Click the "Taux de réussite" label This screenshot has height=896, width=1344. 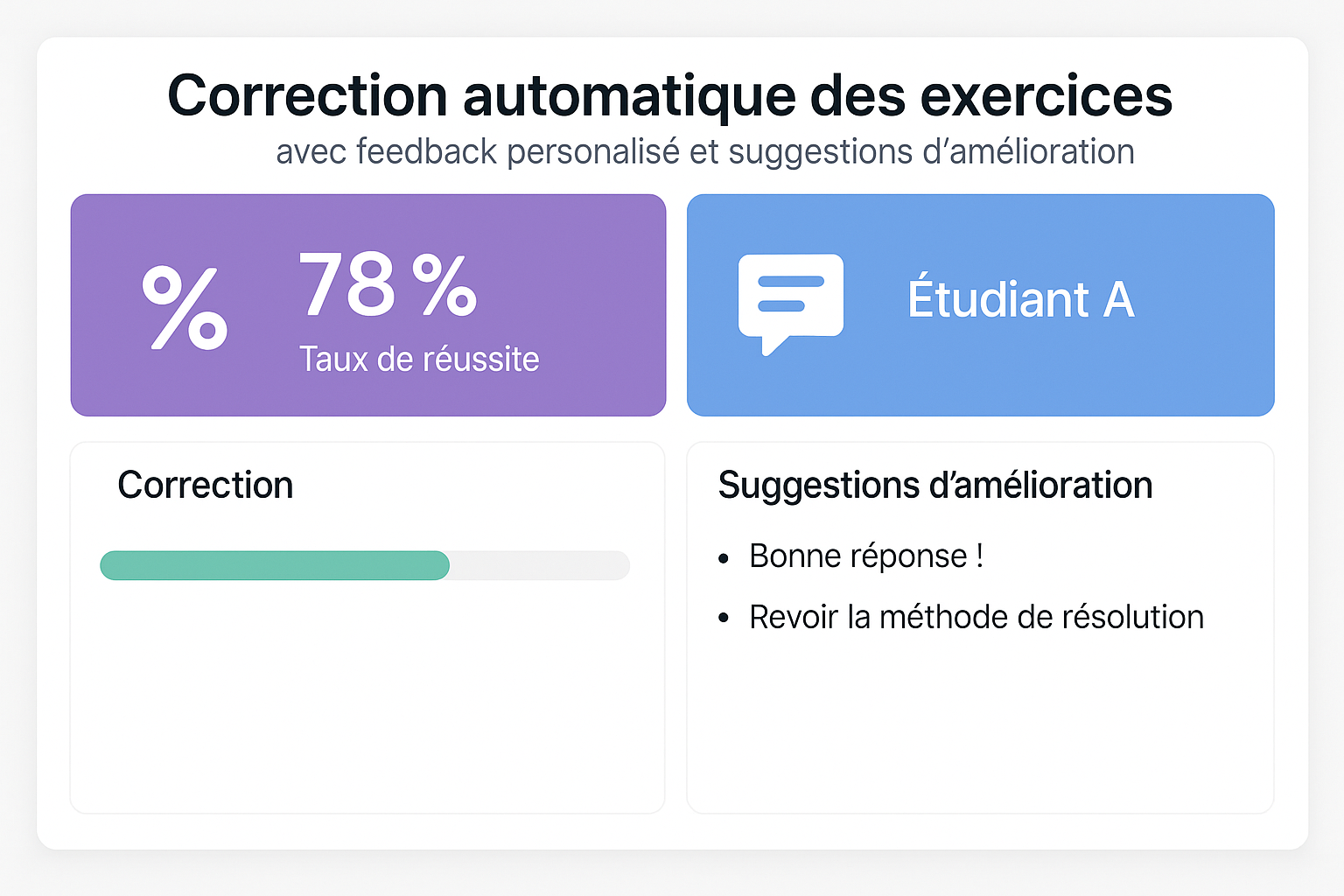click(x=419, y=360)
